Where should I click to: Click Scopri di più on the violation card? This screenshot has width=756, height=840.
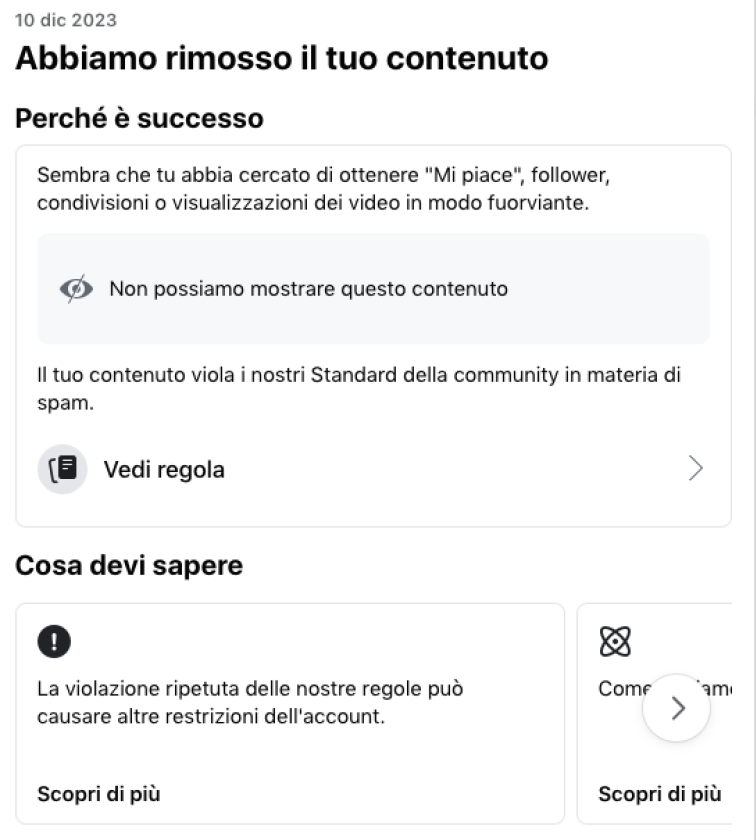pos(99,794)
